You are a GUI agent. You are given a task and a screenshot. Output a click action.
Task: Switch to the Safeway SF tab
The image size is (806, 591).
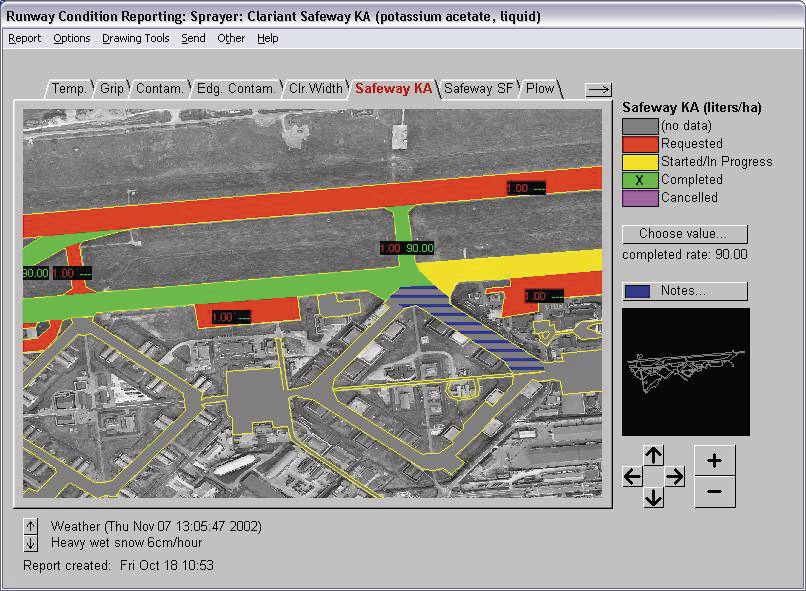[481, 89]
